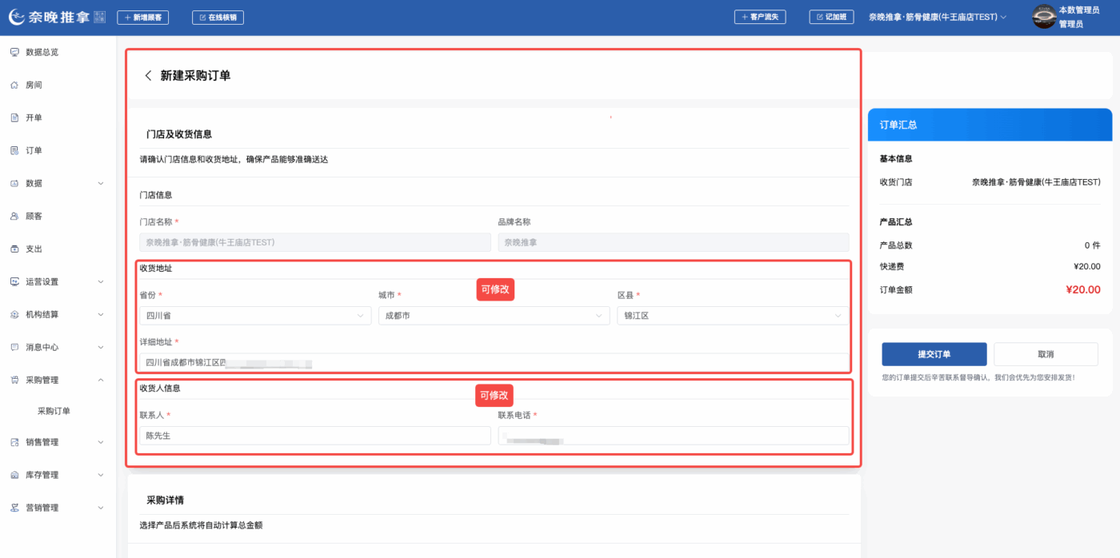This screenshot has width=1120, height=558.
Task: Open the 支出 wallet icon in sidebar
Action: click(14, 249)
